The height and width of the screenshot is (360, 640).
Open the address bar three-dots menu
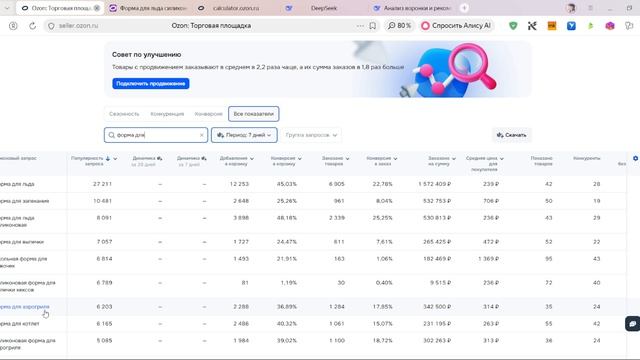[x=360, y=26]
